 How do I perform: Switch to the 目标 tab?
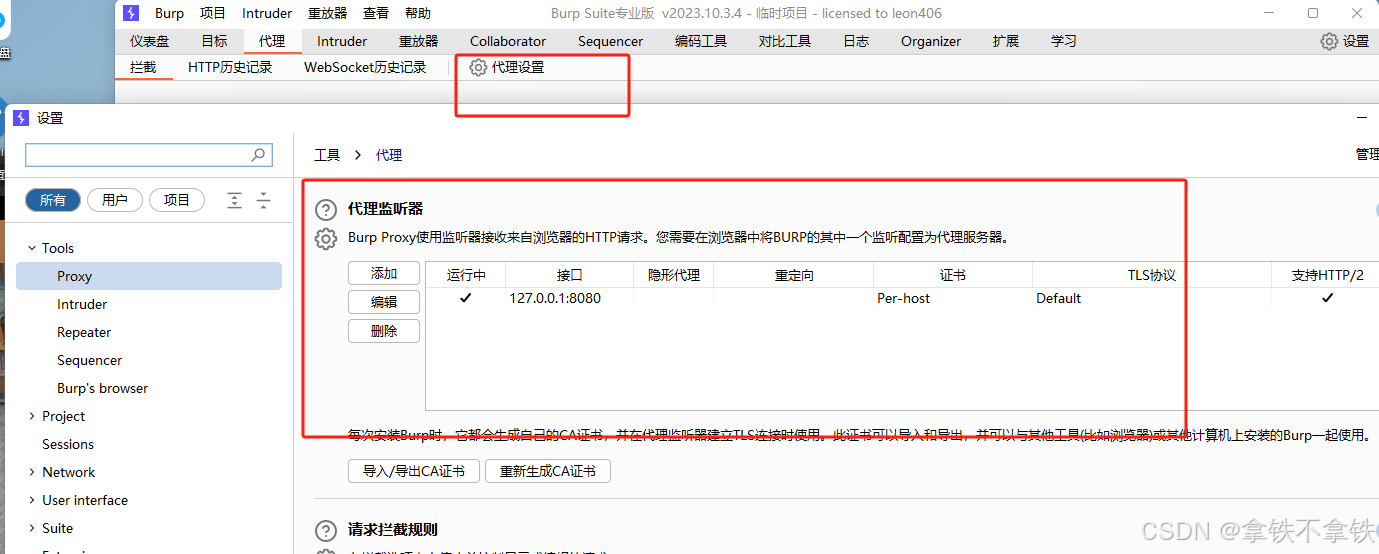(x=214, y=41)
